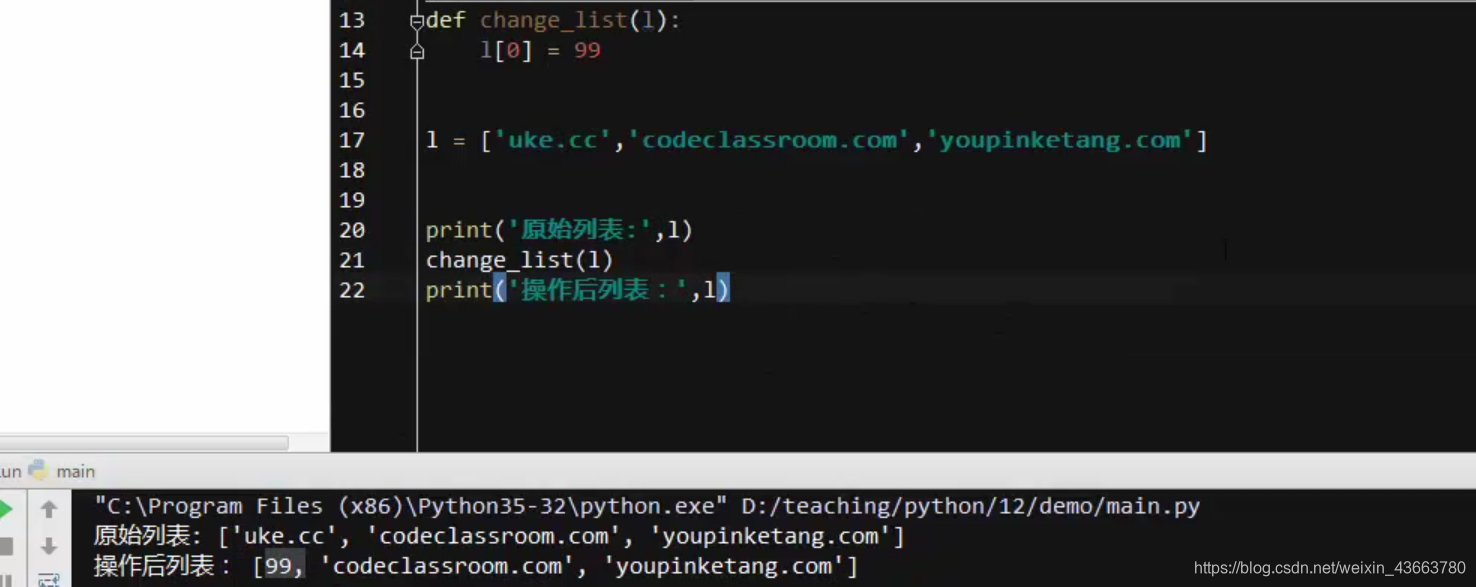Open the blog.csdn.net watermark link
The height and width of the screenshot is (587, 1476).
[1330, 568]
